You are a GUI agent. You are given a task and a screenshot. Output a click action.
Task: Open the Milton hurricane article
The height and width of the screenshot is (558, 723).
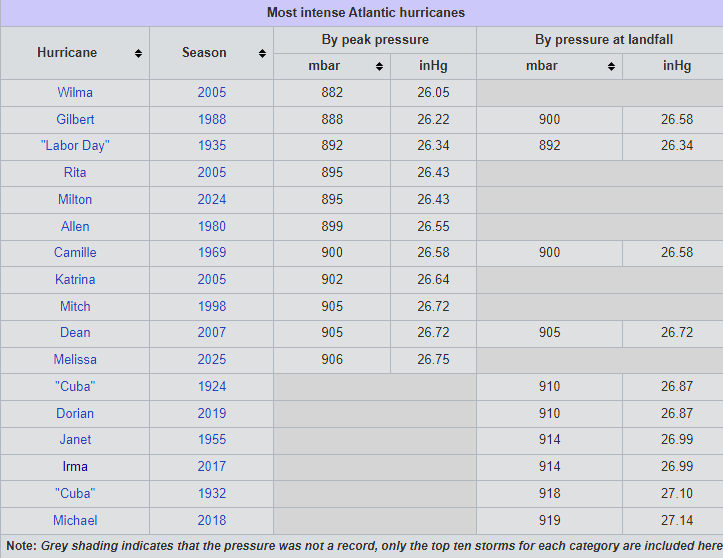[x=75, y=199]
